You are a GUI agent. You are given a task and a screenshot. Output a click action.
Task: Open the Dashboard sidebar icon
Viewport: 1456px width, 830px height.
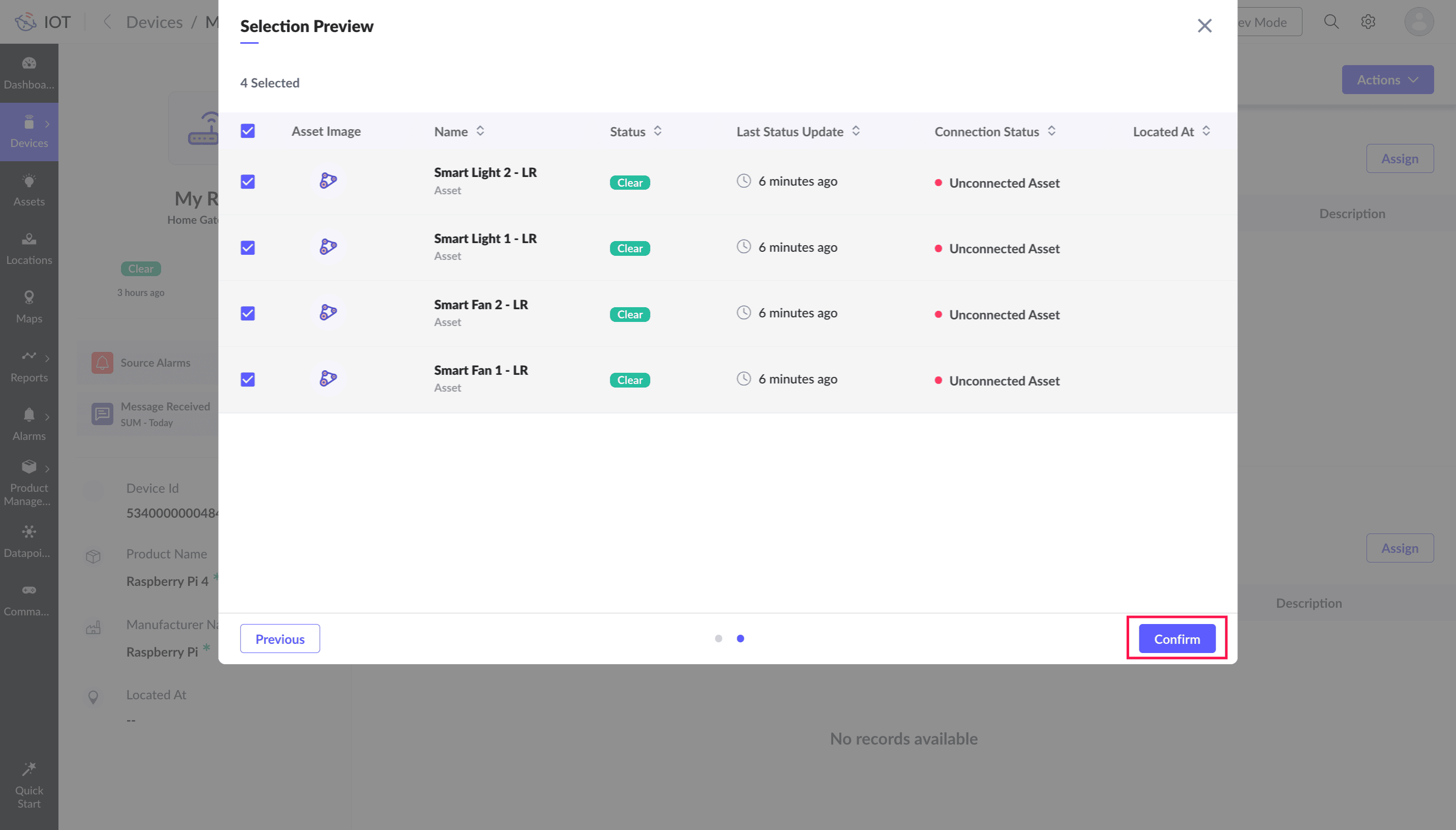click(29, 63)
